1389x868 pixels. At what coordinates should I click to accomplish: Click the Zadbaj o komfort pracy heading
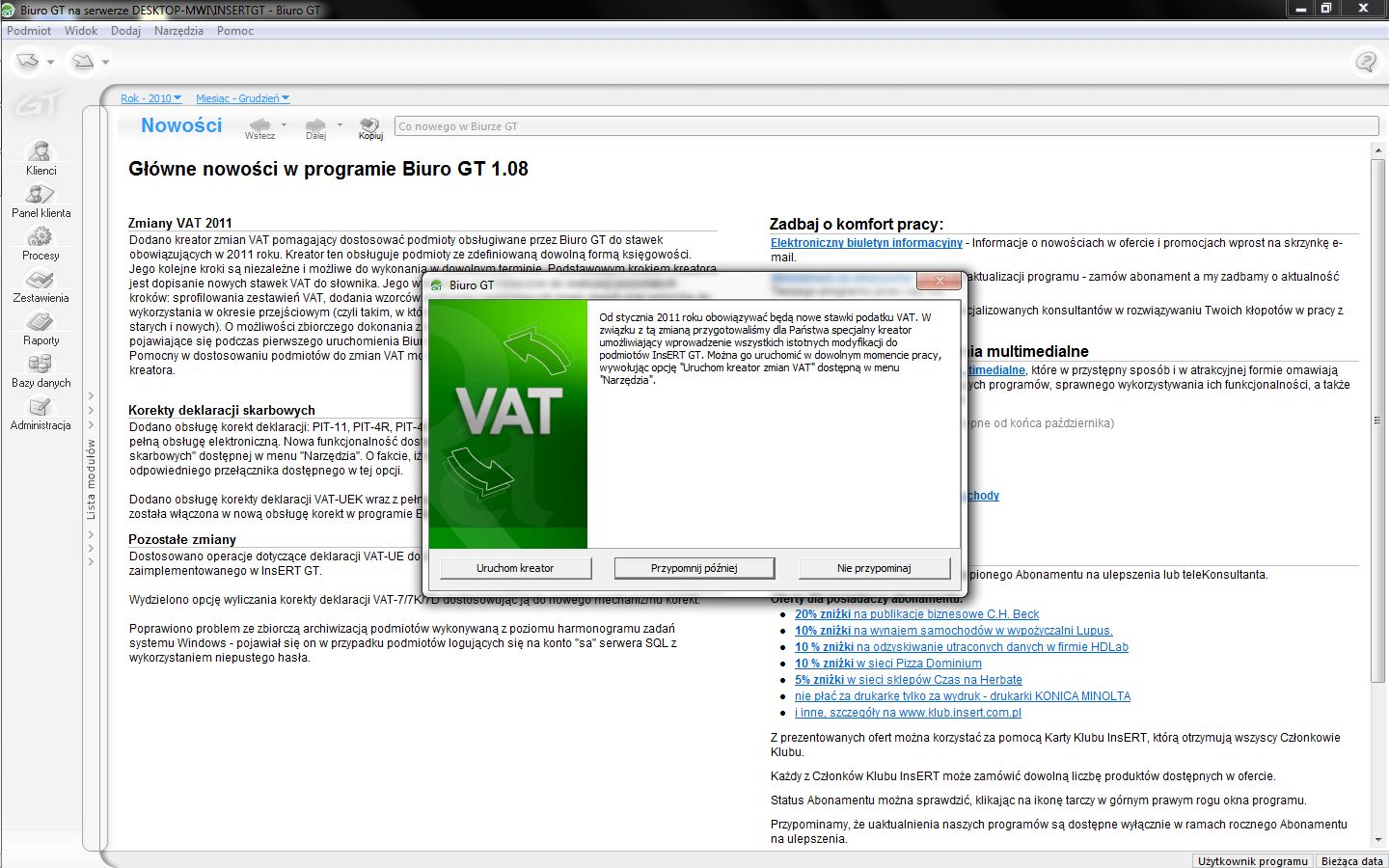click(857, 224)
